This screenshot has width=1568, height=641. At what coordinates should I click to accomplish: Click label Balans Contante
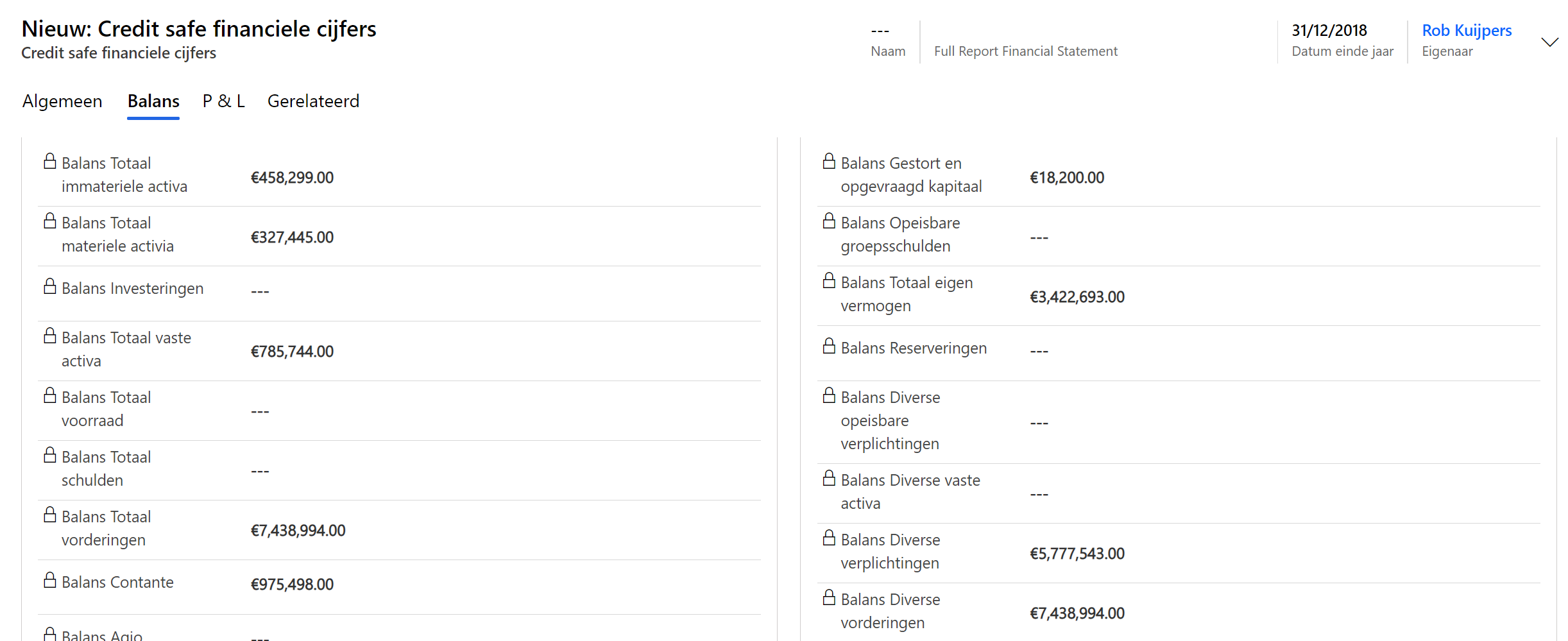(x=117, y=582)
